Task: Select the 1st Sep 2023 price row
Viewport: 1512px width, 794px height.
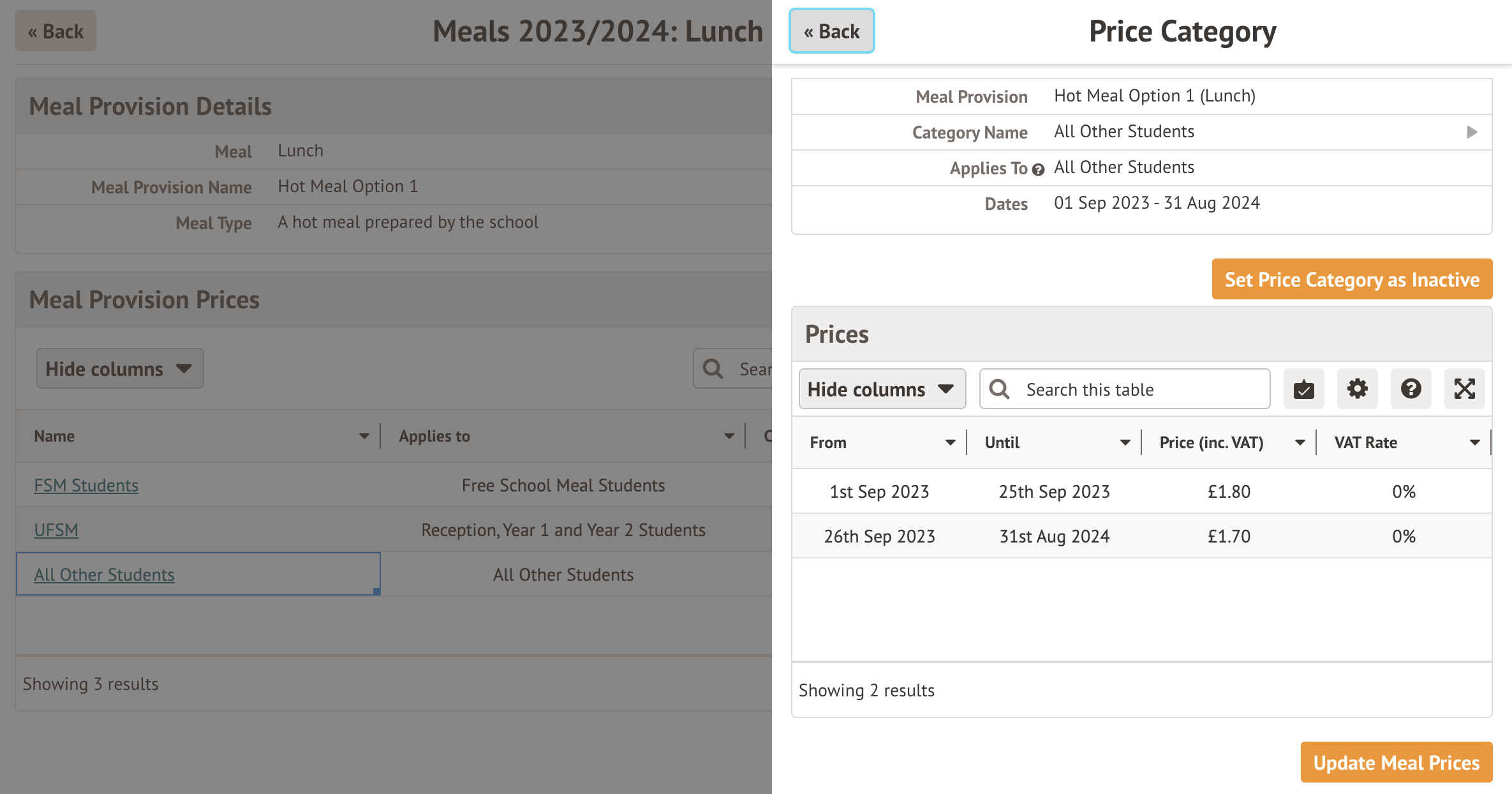Action: tap(1141, 491)
